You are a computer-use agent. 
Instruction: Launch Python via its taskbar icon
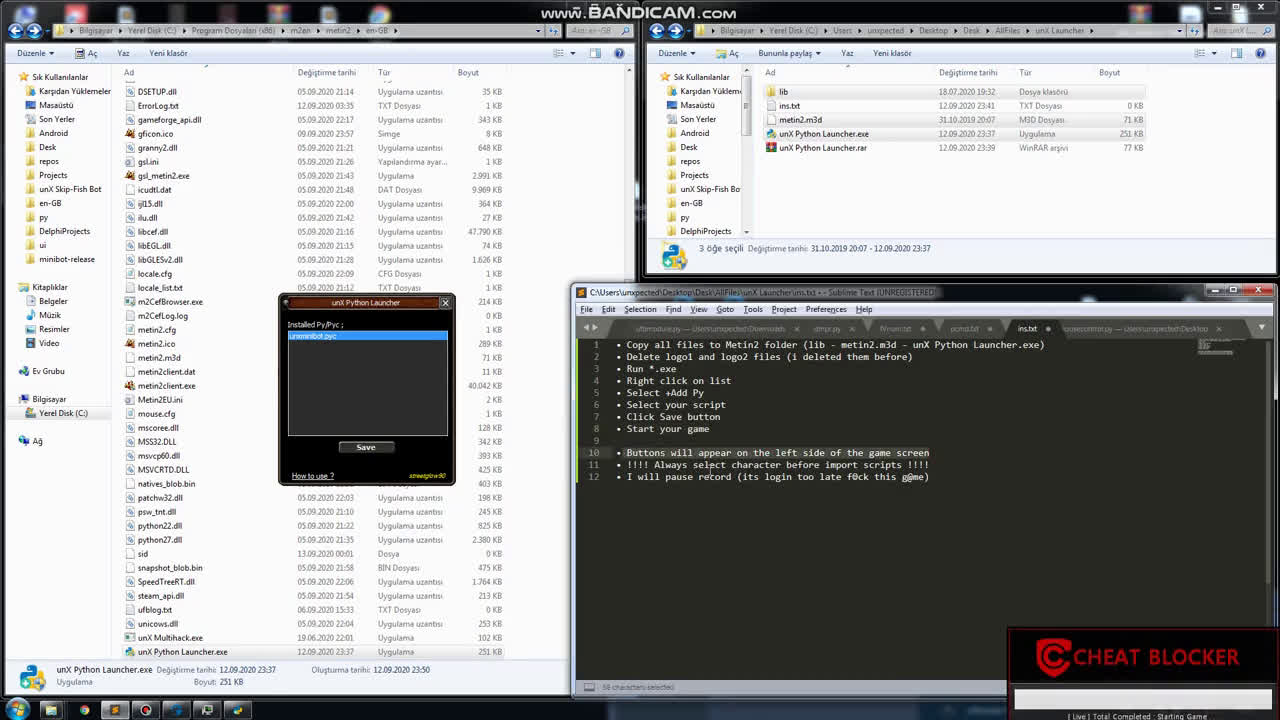click(237, 710)
